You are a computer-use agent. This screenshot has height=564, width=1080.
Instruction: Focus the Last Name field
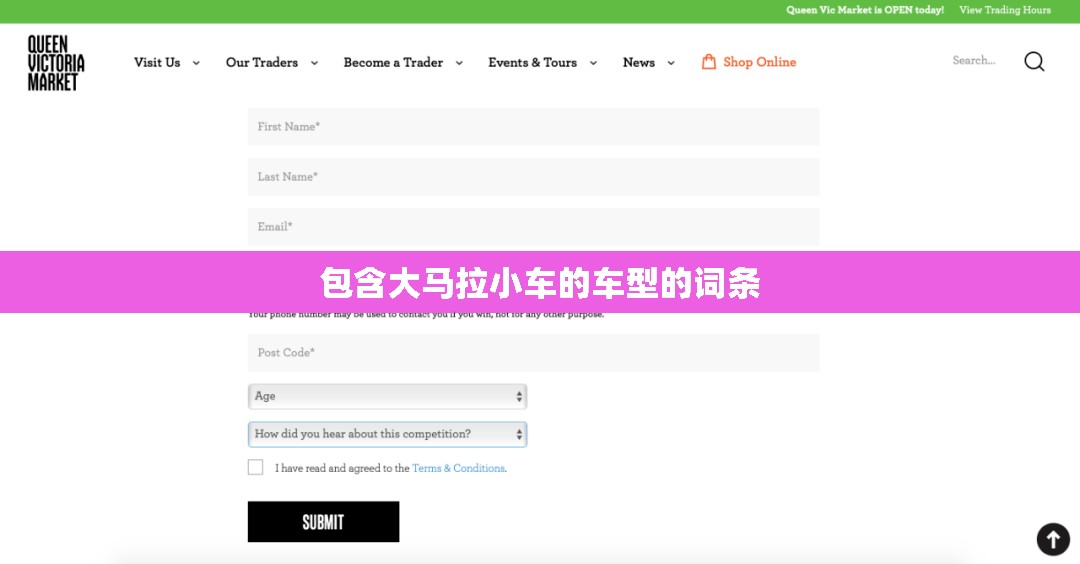(x=533, y=176)
